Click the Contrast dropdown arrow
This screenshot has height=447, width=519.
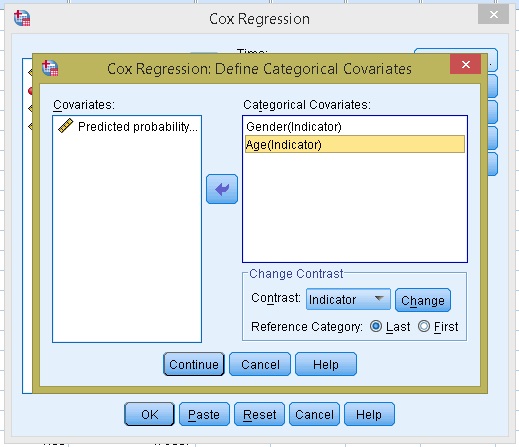(379, 298)
